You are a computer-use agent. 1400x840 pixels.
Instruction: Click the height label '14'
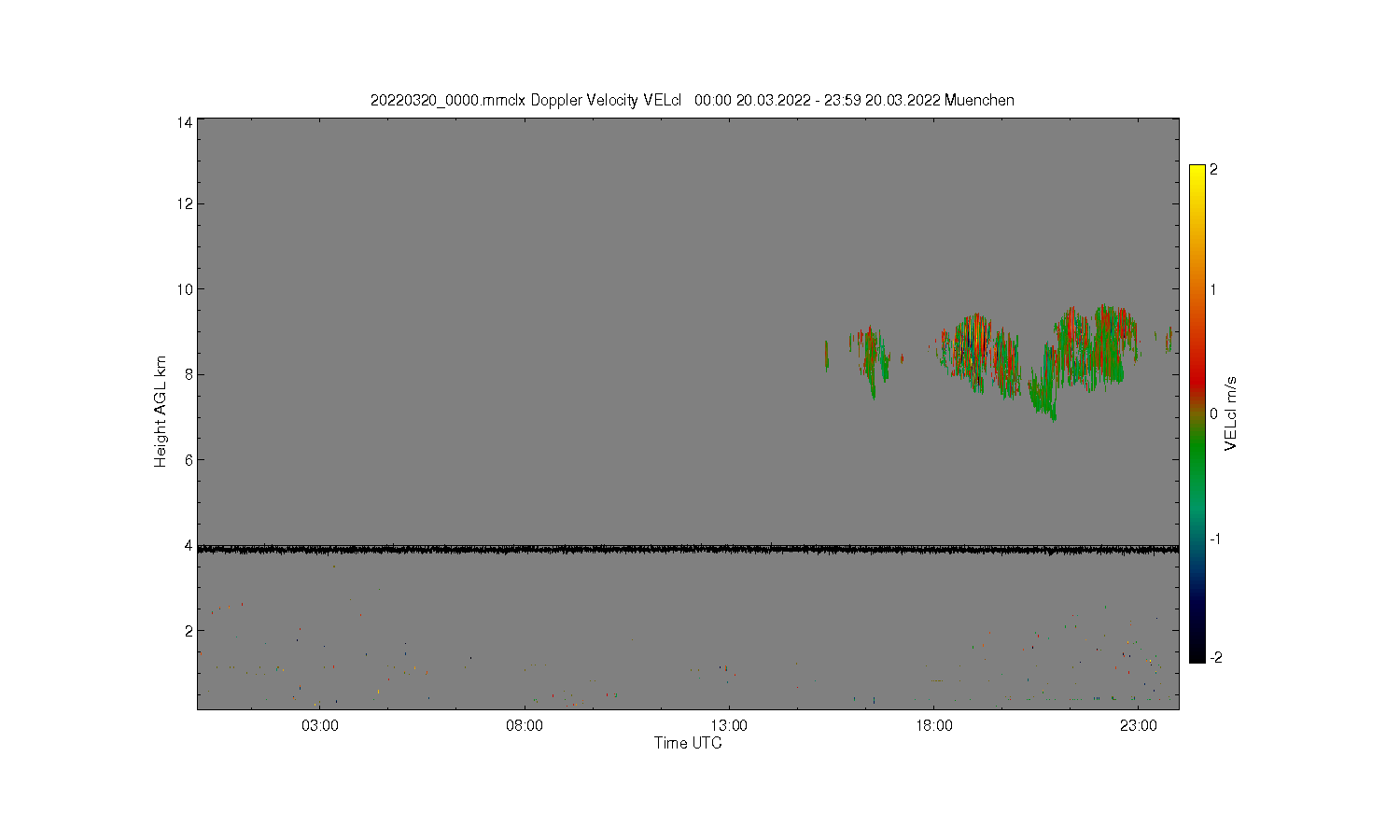(185, 122)
